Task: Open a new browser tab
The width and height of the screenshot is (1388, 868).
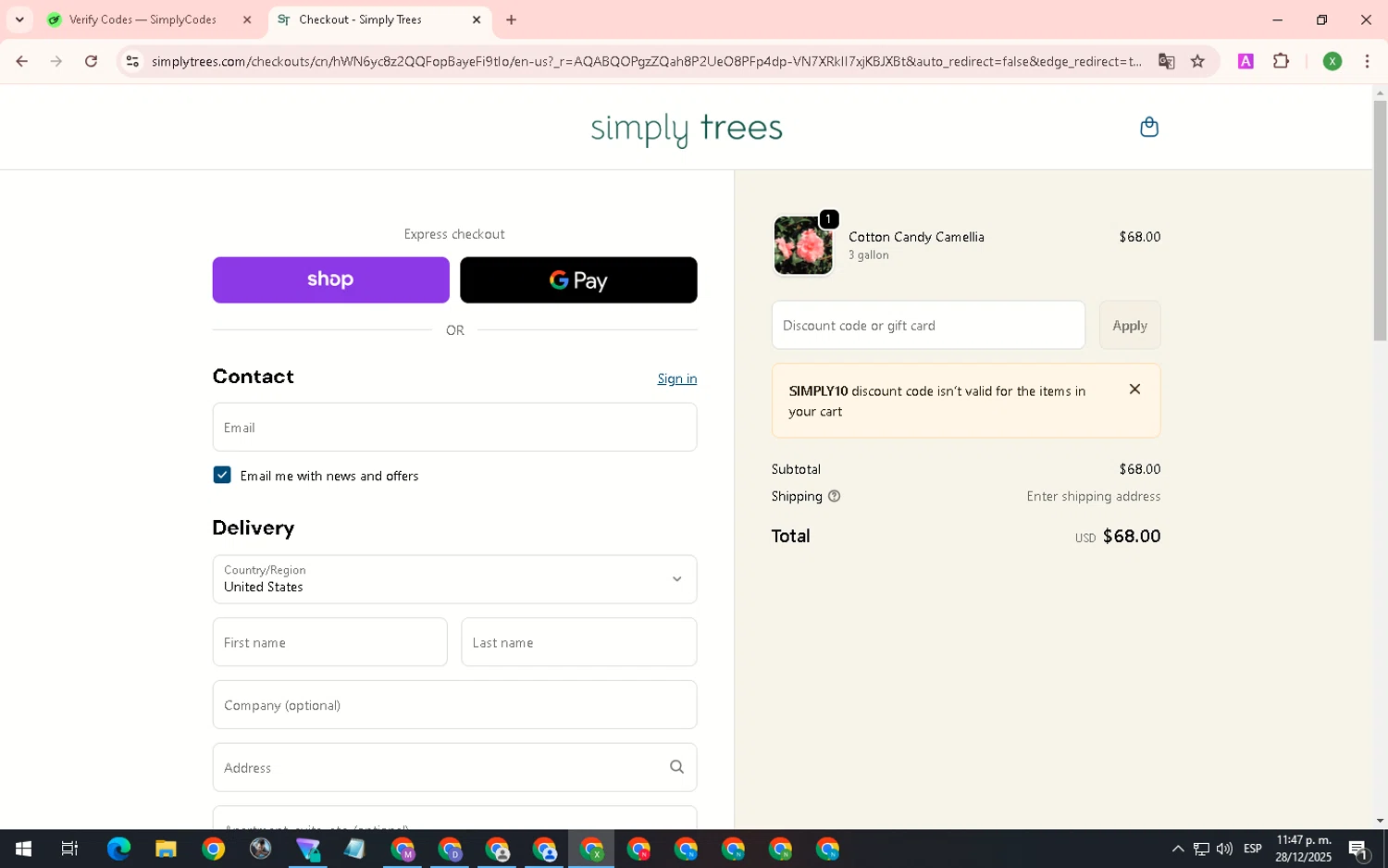Action: coord(511,19)
